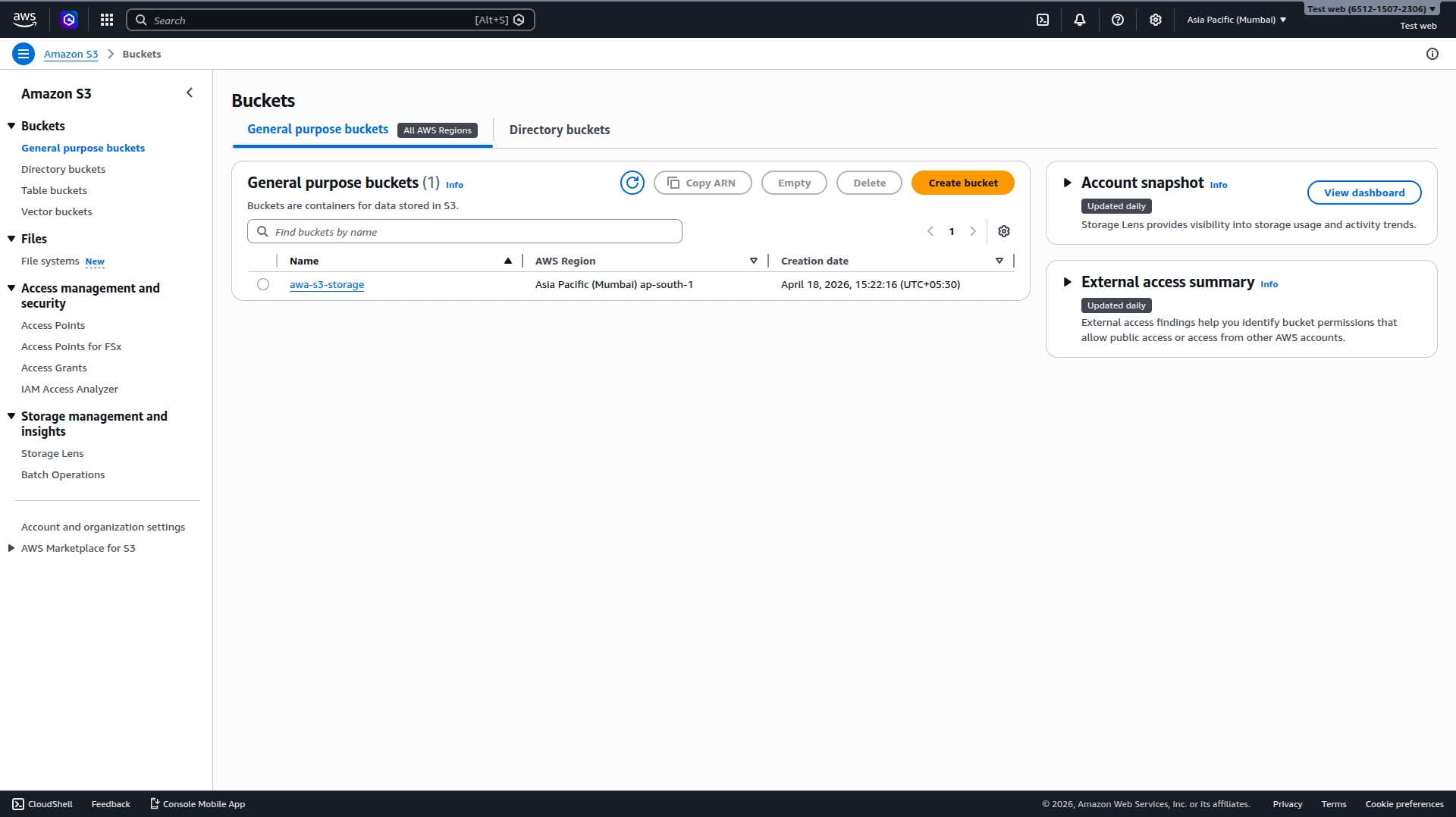This screenshot has width=1456, height=817.
Task: Refresh the buckets list
Action: tap(632, 183)
